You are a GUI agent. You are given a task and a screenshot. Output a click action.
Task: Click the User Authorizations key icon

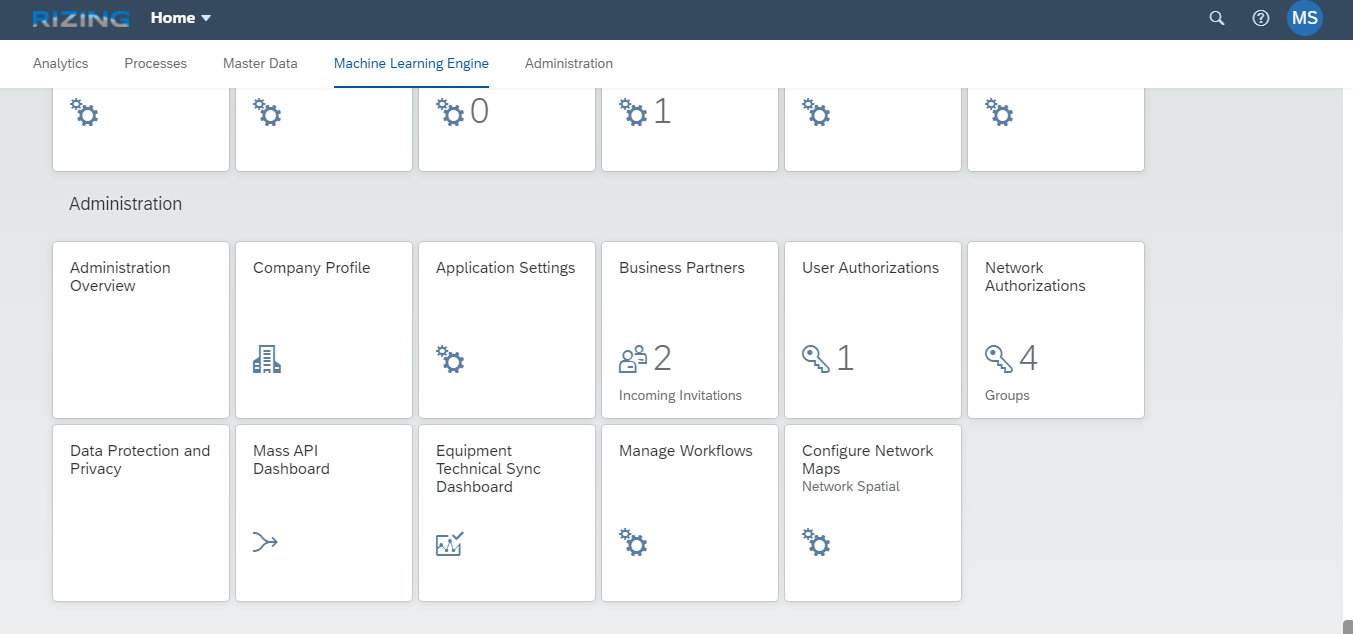[x=816, y=359]
